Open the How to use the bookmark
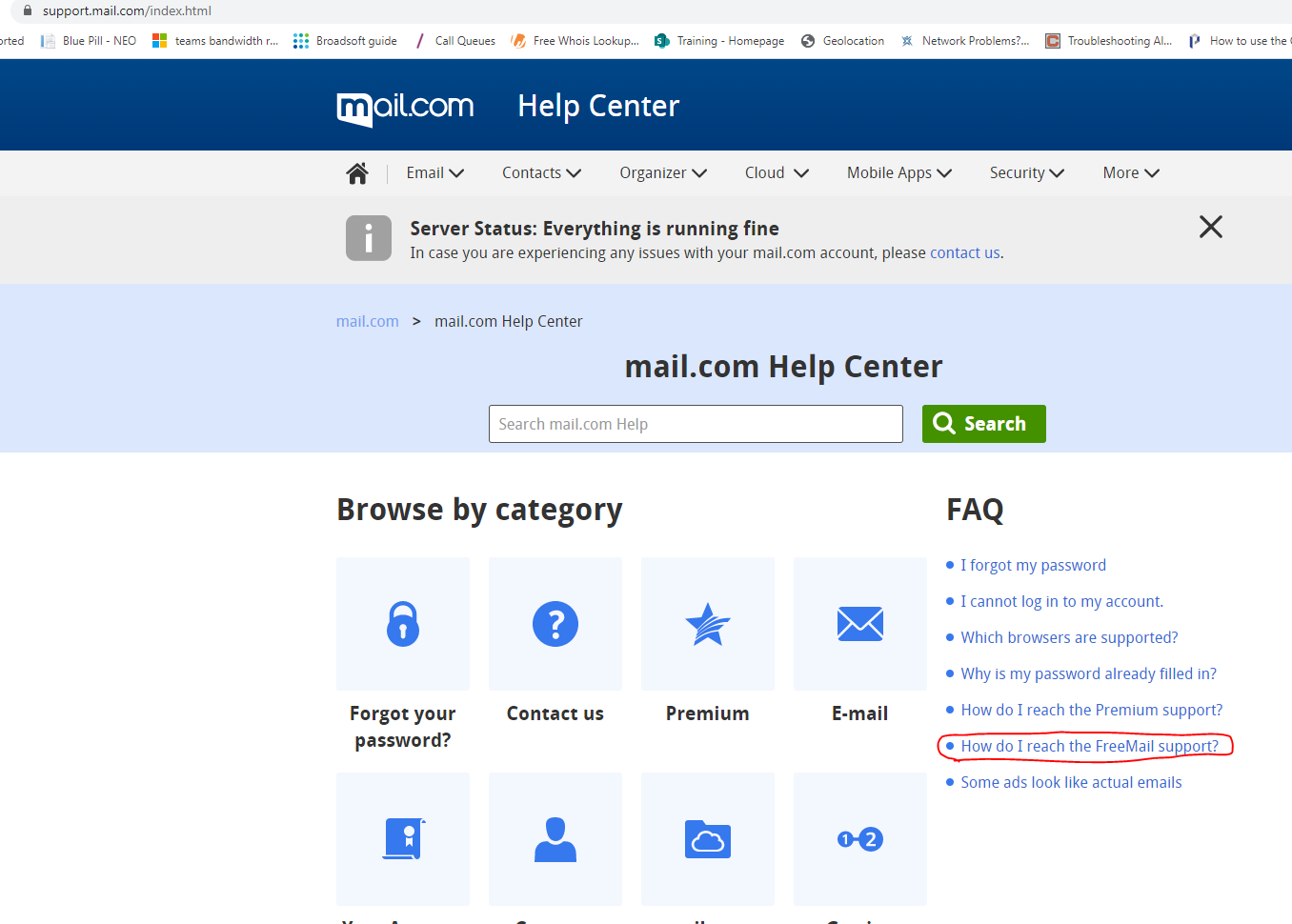Viewport: 1292px width, 924px height. 1240,41
